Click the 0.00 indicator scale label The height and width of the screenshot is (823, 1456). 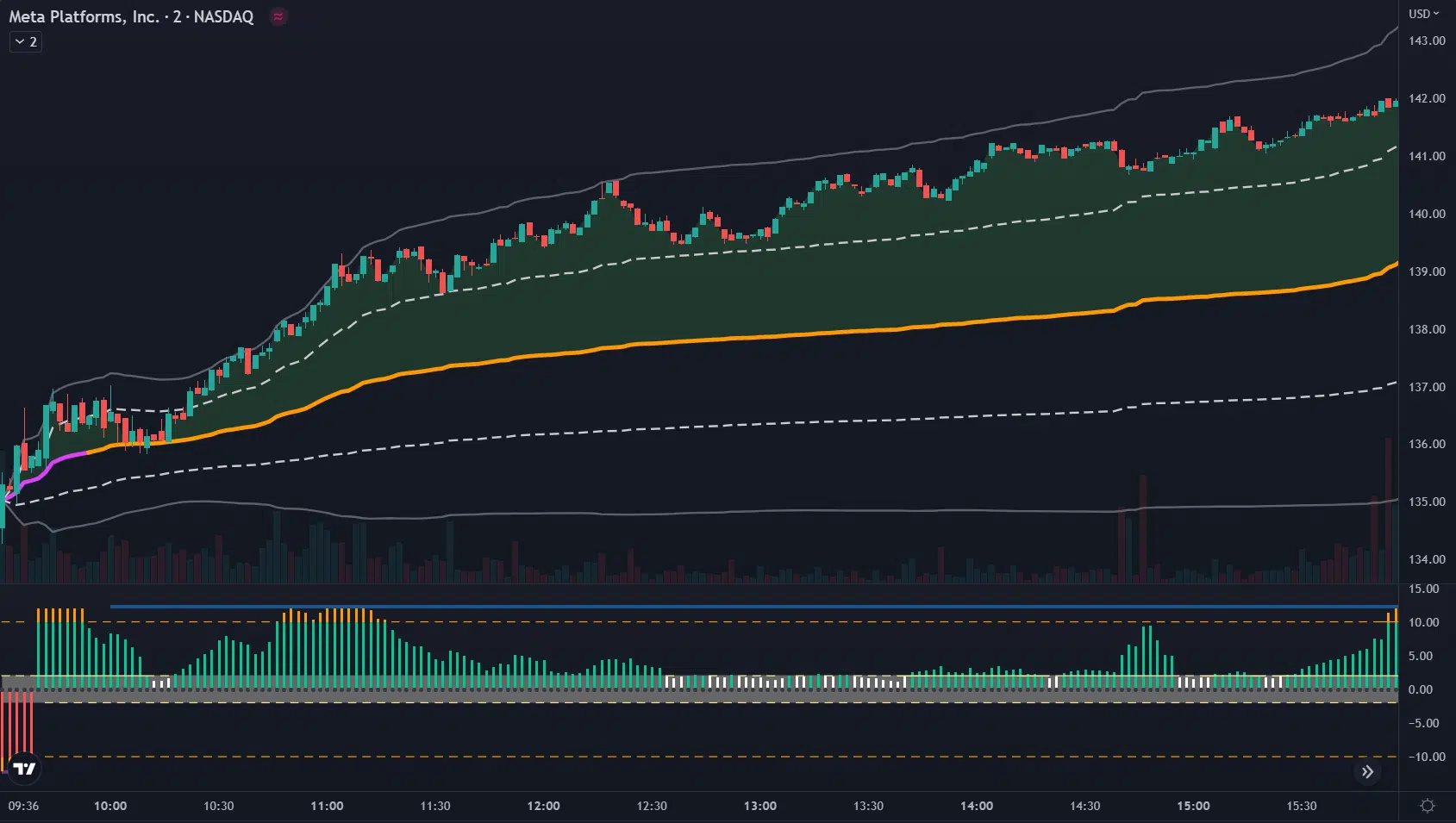pos(1421,689)
